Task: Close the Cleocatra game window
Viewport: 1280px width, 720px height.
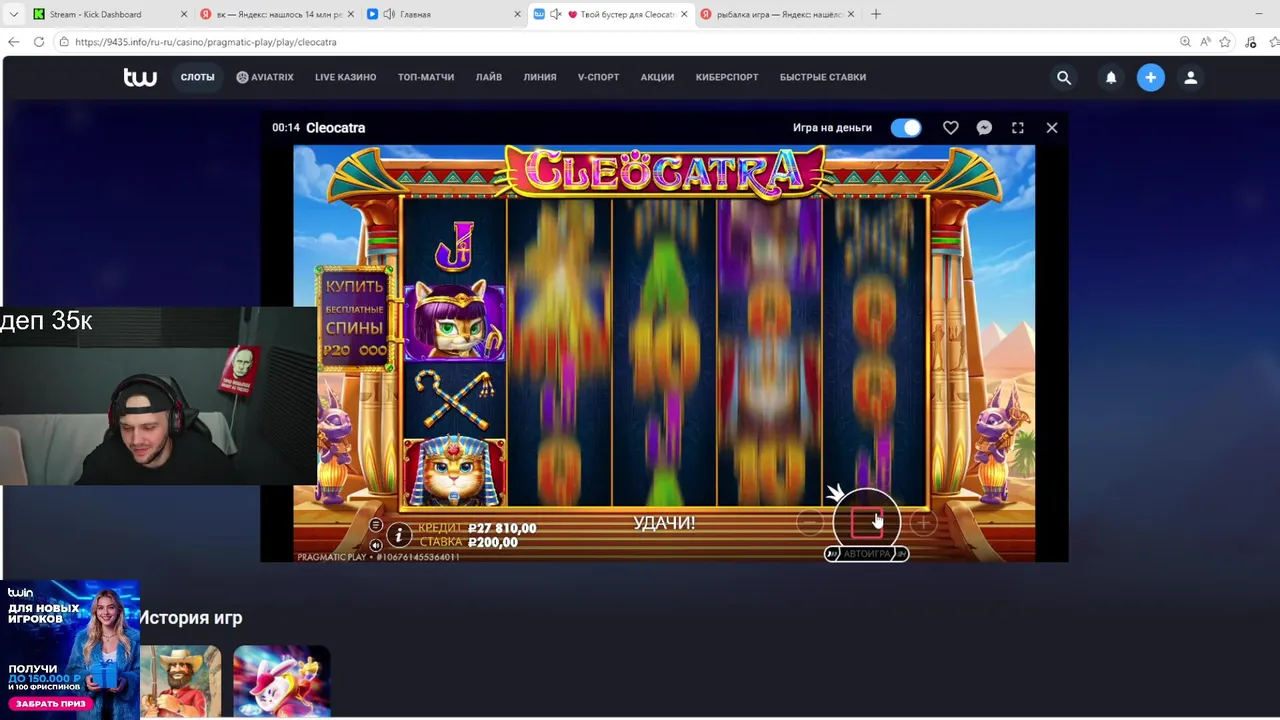Action: click(1052, 128)
